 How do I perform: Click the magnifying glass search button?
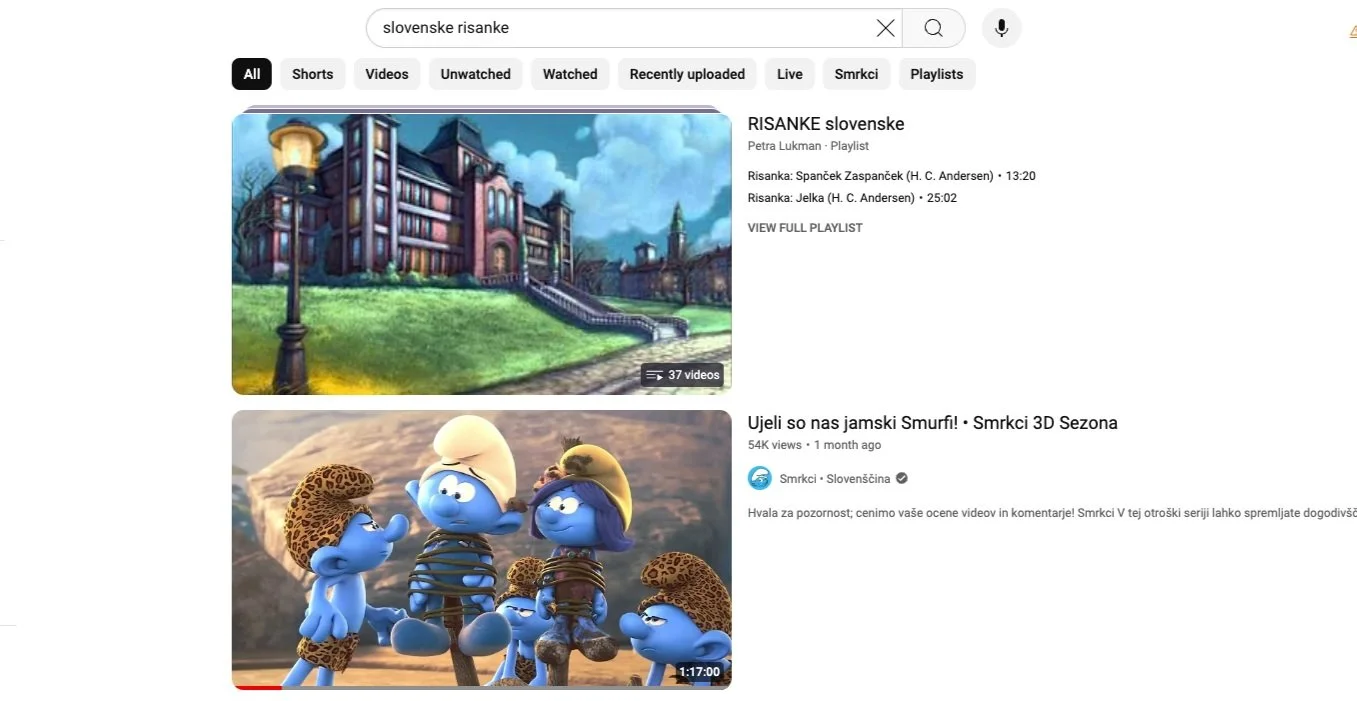point(933,28)
